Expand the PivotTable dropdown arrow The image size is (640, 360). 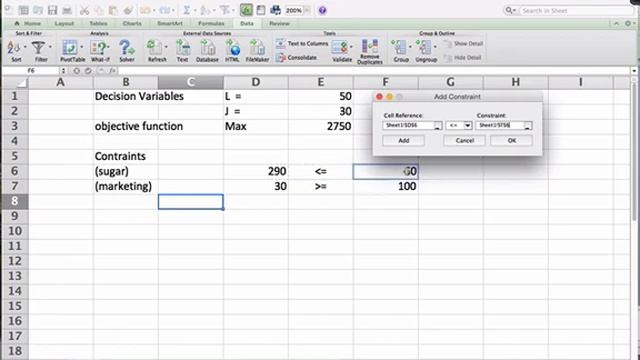click(x=81, y=47)
